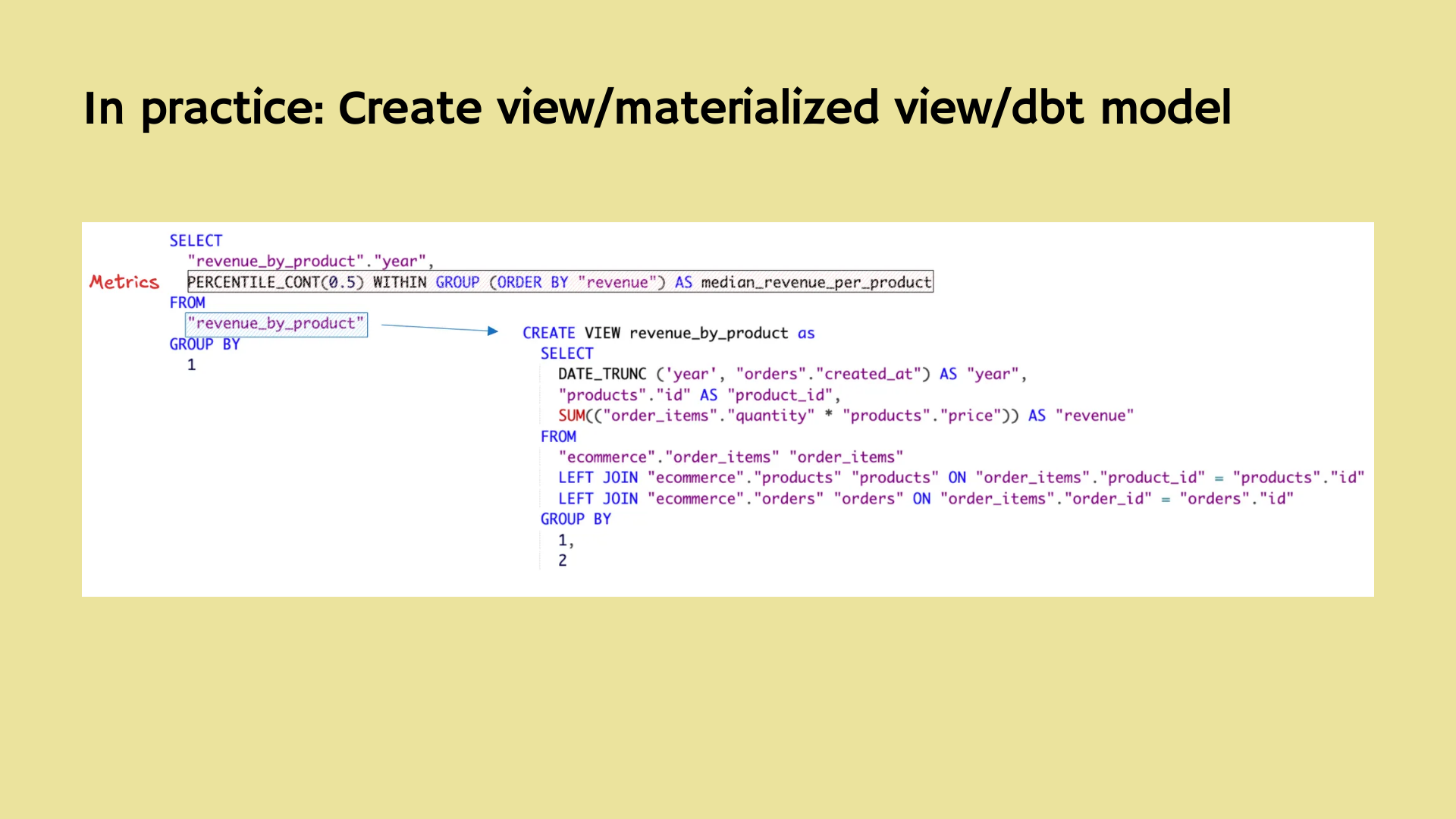The image size is (1456, 819).
Task: Click the "ecommerce"."order_items" "order_items" line
Action: [x=730, y=457]
